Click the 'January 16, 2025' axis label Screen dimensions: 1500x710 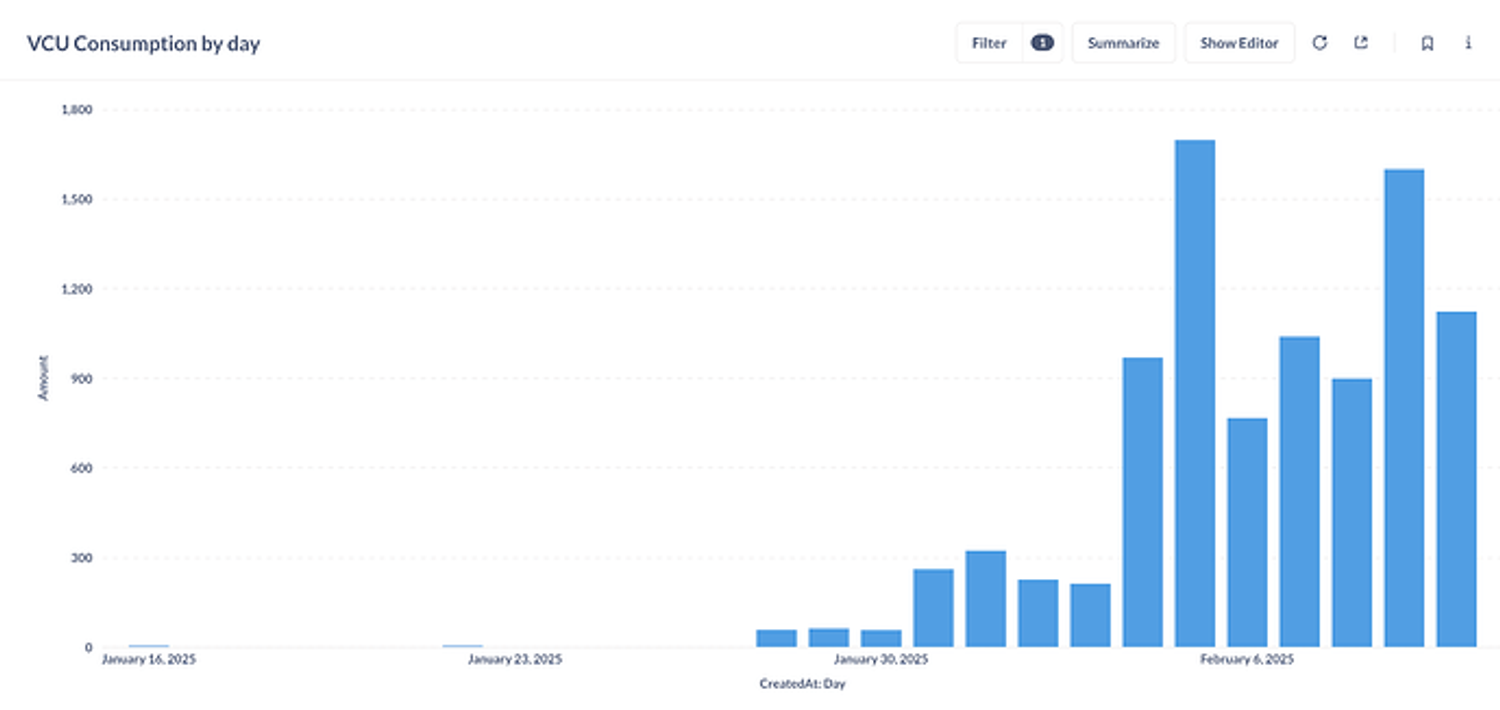pyautogui.click(x=149, y=660)
